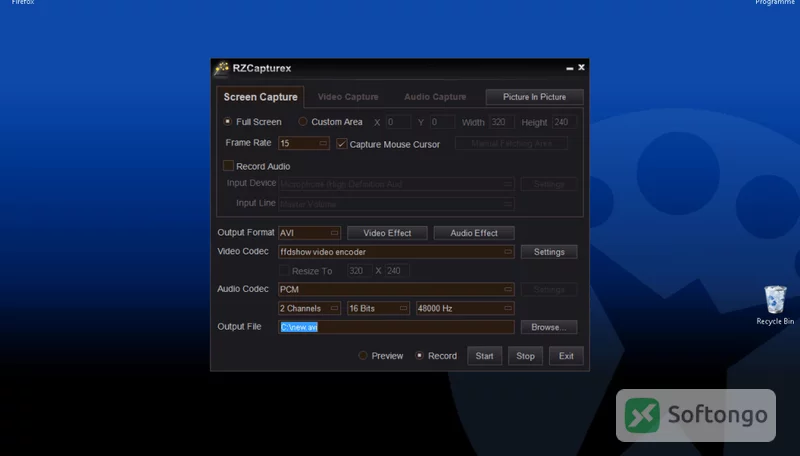The width and height of the screenshot is (800, 456).
Task: Open the 48000 Hz sample rate dropdown
Action: click(x=465, y=308)
